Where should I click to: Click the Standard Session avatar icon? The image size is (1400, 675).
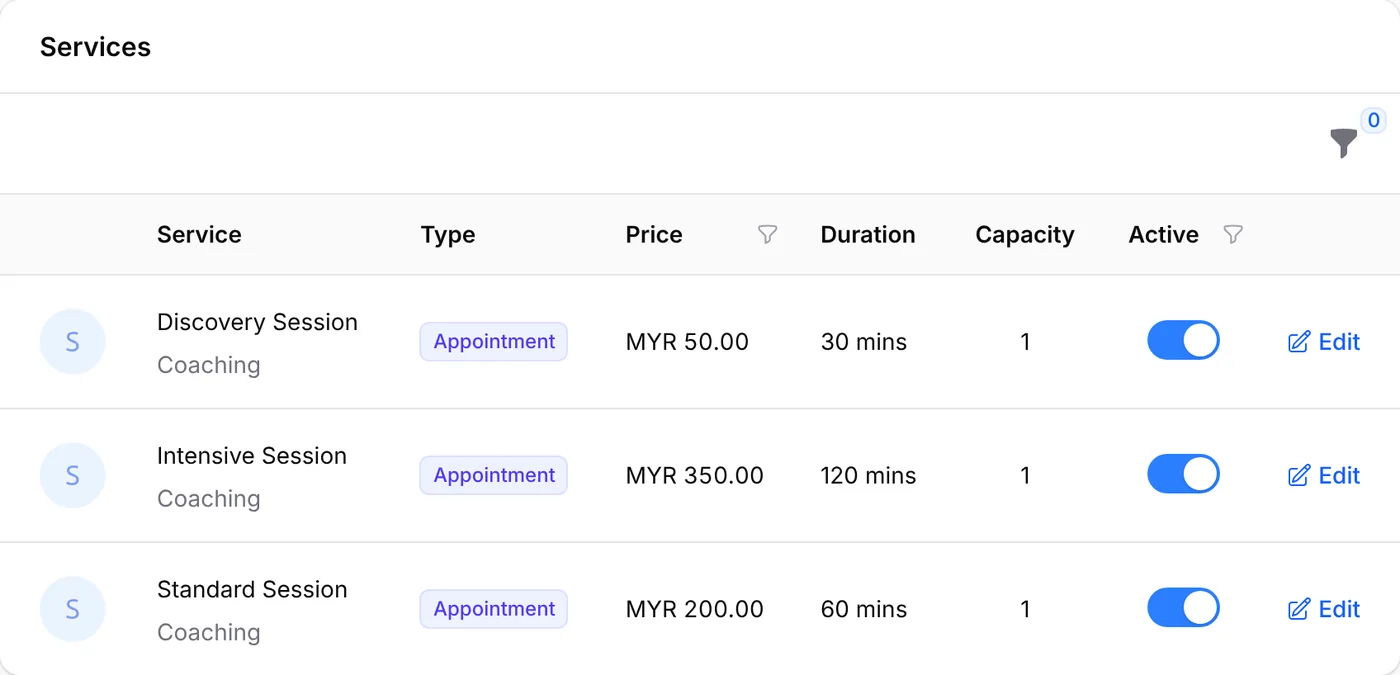[x=72, y=609]
